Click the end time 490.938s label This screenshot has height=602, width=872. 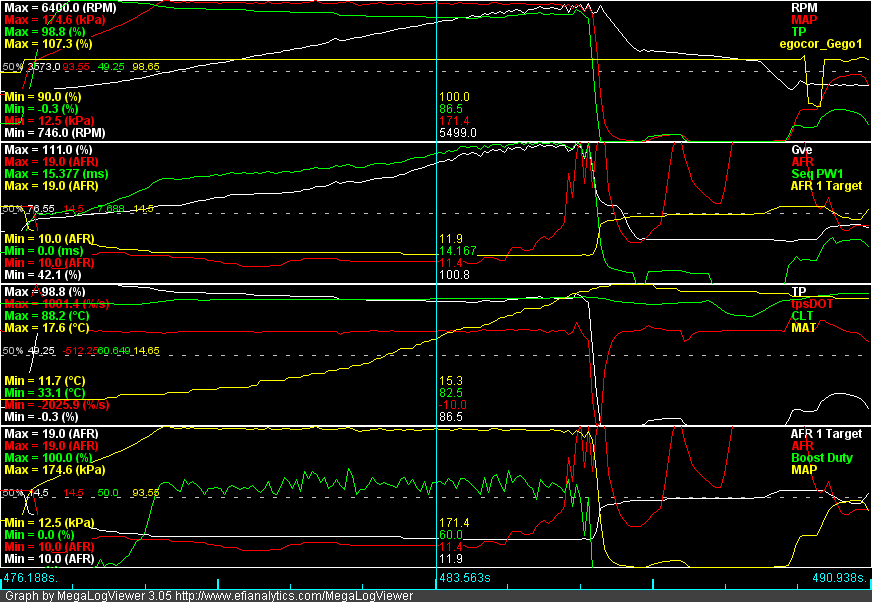pyautogui.click(x=838, y=578)
